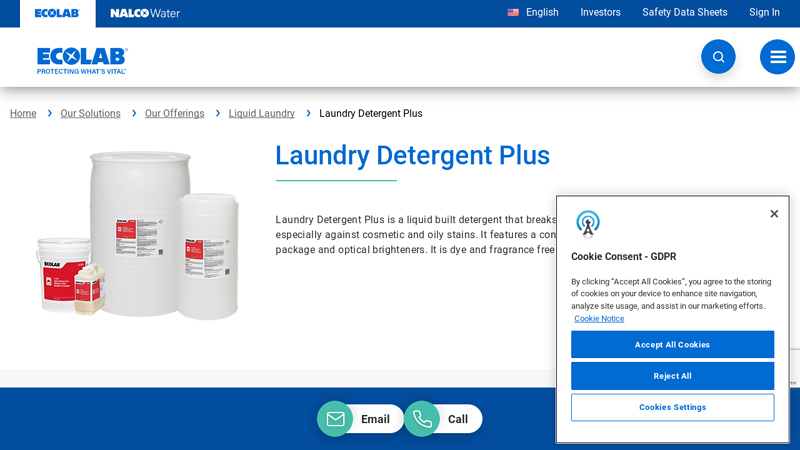Click the Ecolab logo in header

82,61
